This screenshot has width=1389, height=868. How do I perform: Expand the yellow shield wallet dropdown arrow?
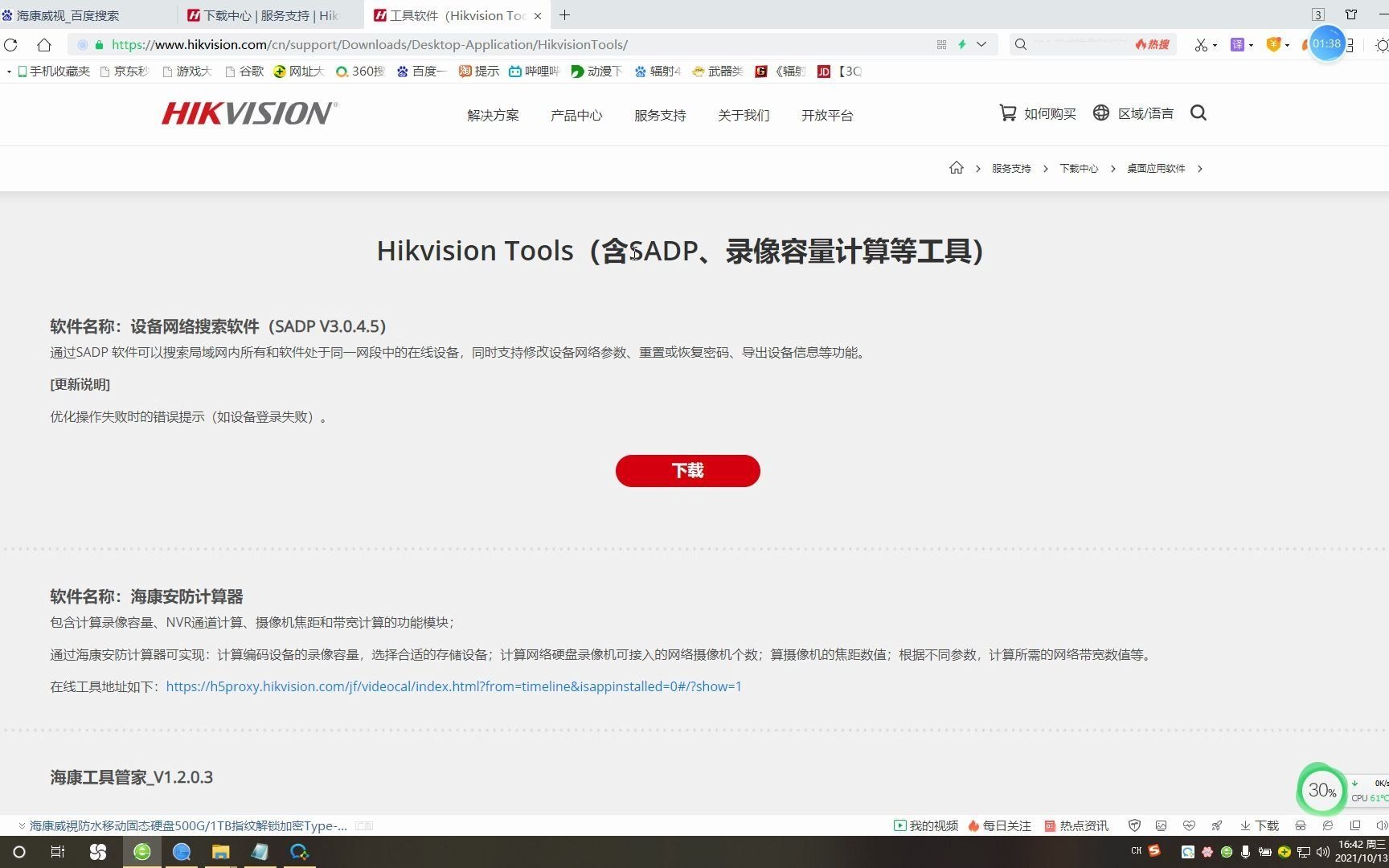click(x=1287, y=45)
